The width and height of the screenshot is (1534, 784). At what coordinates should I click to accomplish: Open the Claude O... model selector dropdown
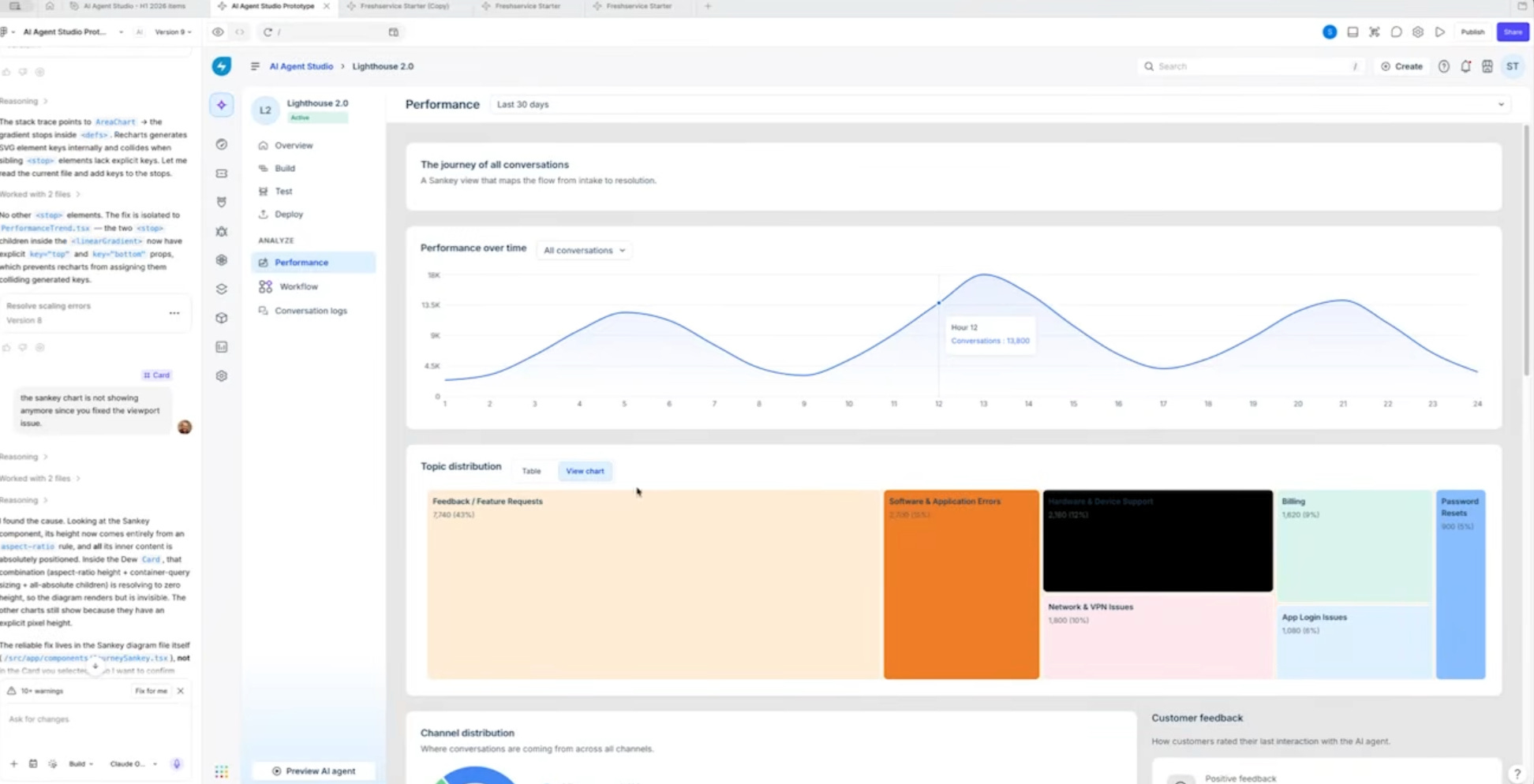tap(133, 763)
